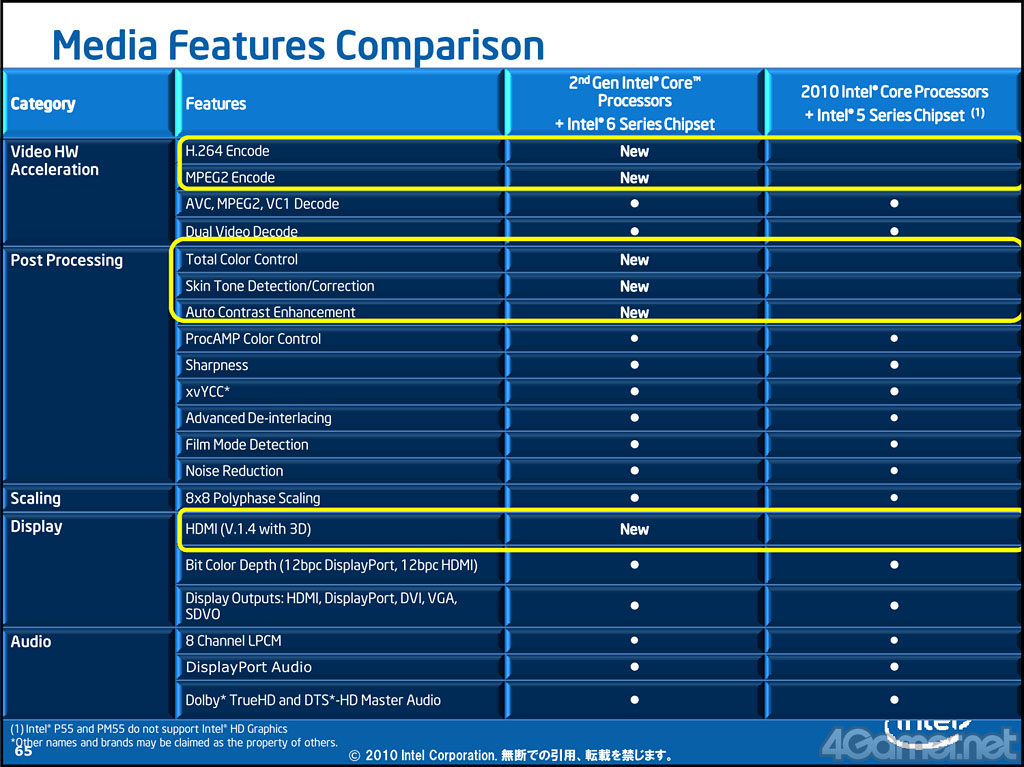Click 'Film Mode Detection' feature text
Screen dimensions: 1024x767
click(x=247, y=445)
